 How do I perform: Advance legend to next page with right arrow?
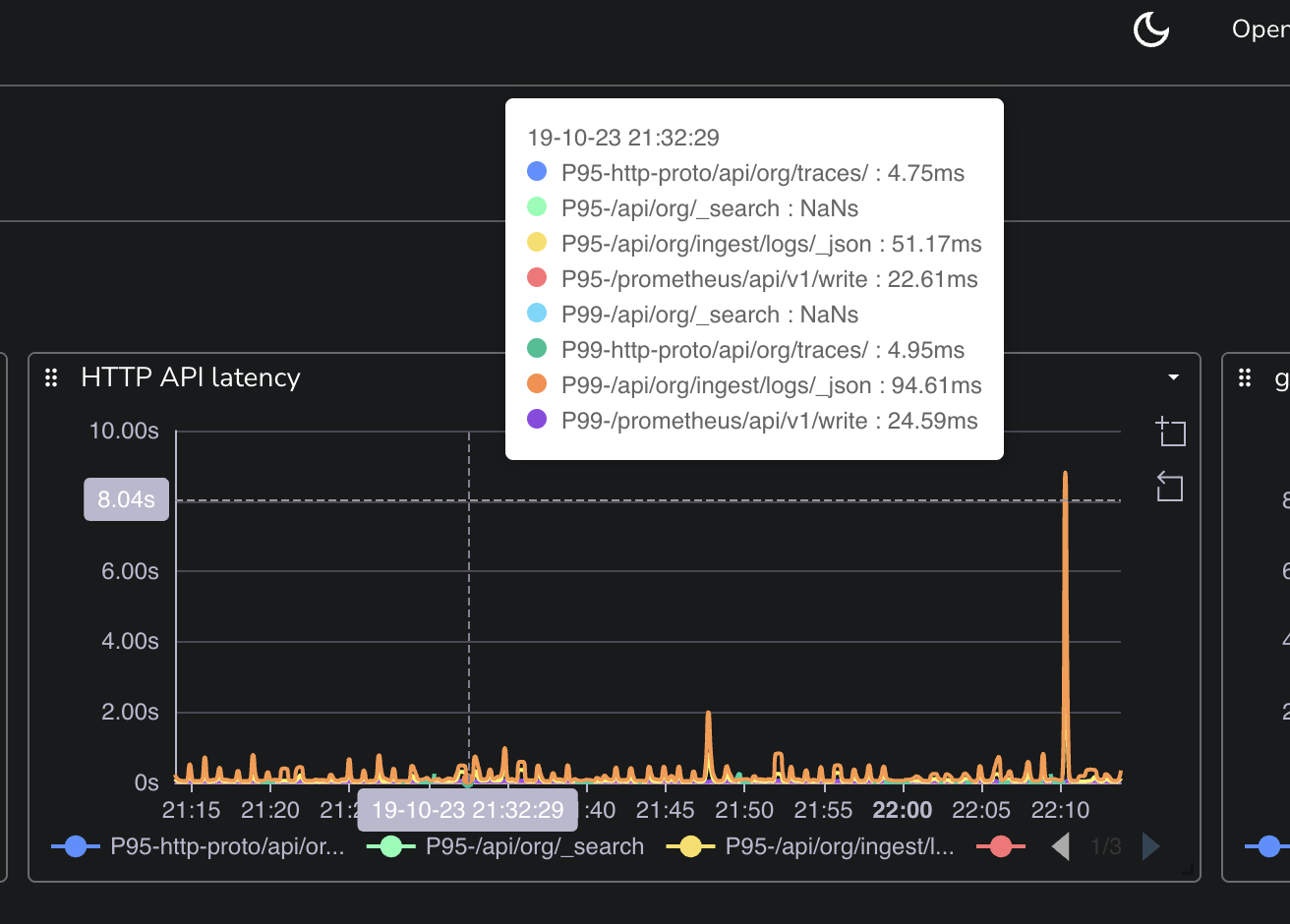[x=1149, y=845]
